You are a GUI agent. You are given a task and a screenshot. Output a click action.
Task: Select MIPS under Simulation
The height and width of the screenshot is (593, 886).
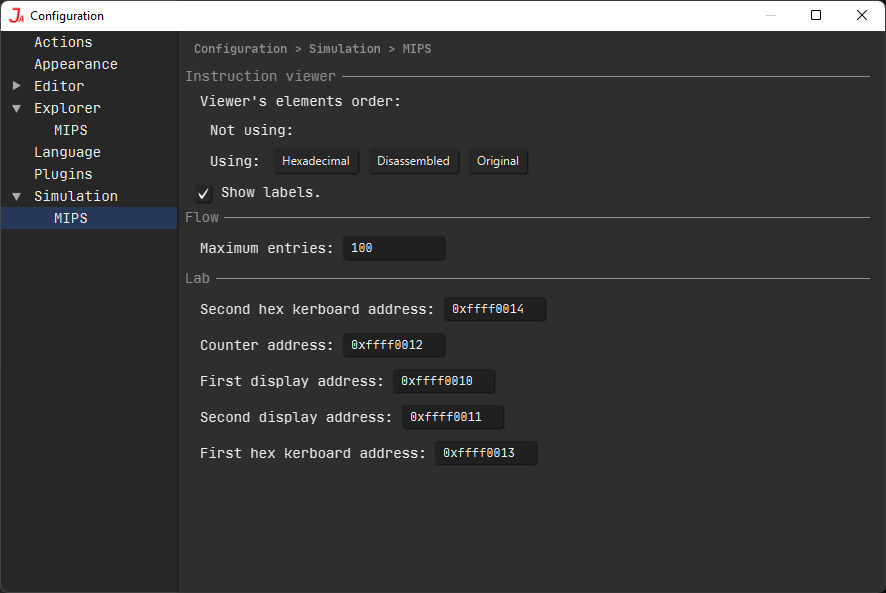point(70,217)
